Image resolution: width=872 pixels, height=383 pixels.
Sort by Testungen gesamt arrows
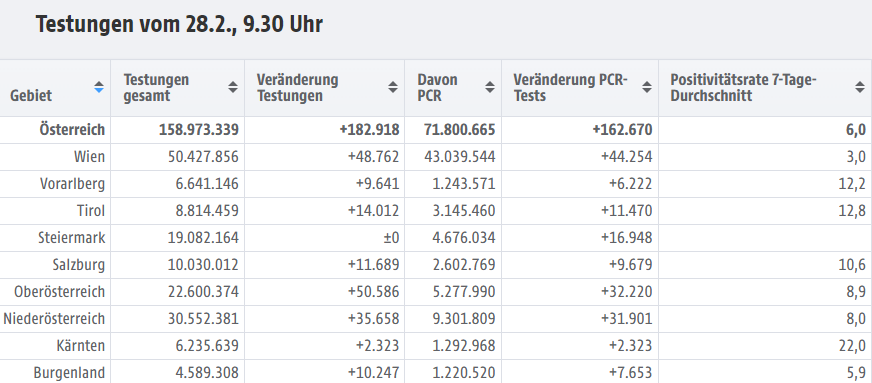tap(233, 87)
